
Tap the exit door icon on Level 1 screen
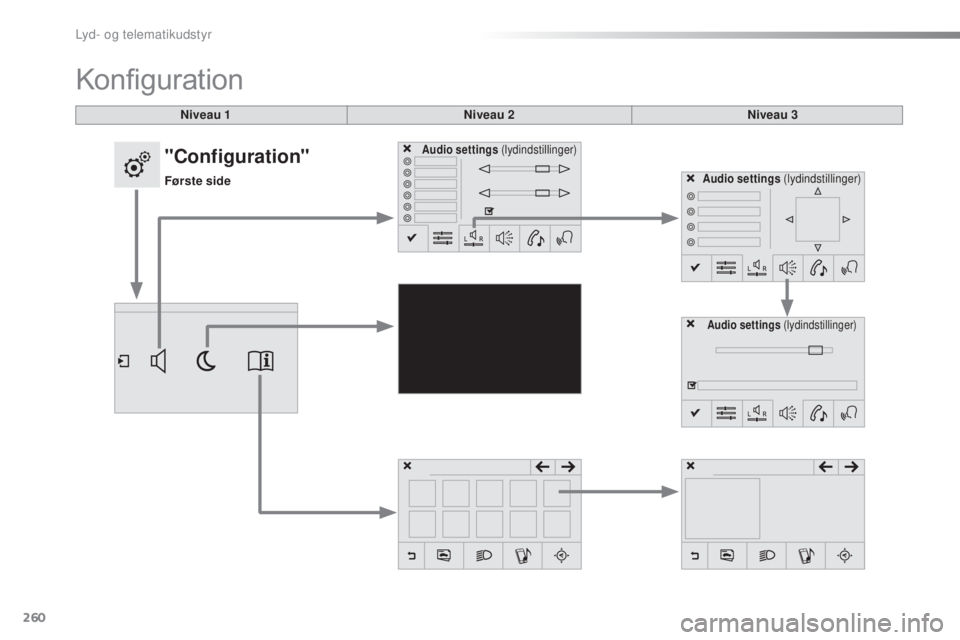tap(123, 362)
